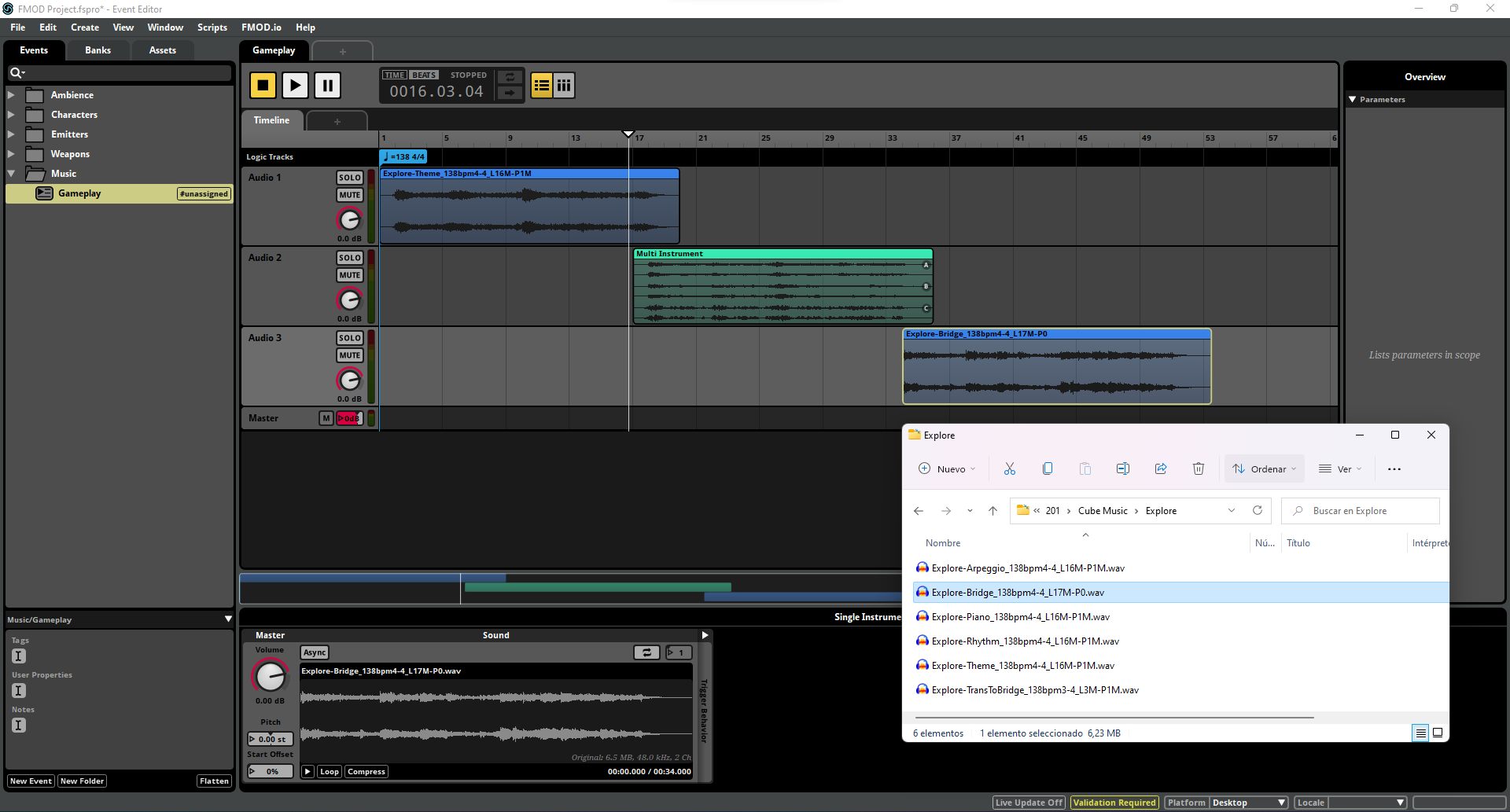Mute the Master track with M button
Image resolution: width=1510 pixels, height=812 pixels.
326,418
